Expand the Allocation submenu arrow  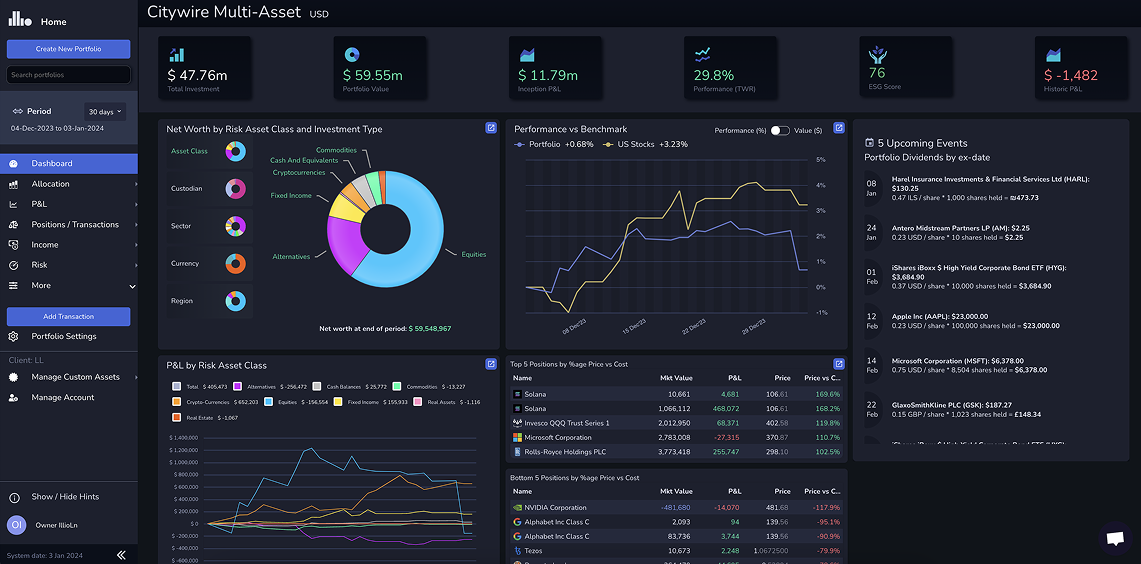tap(136, 185)
